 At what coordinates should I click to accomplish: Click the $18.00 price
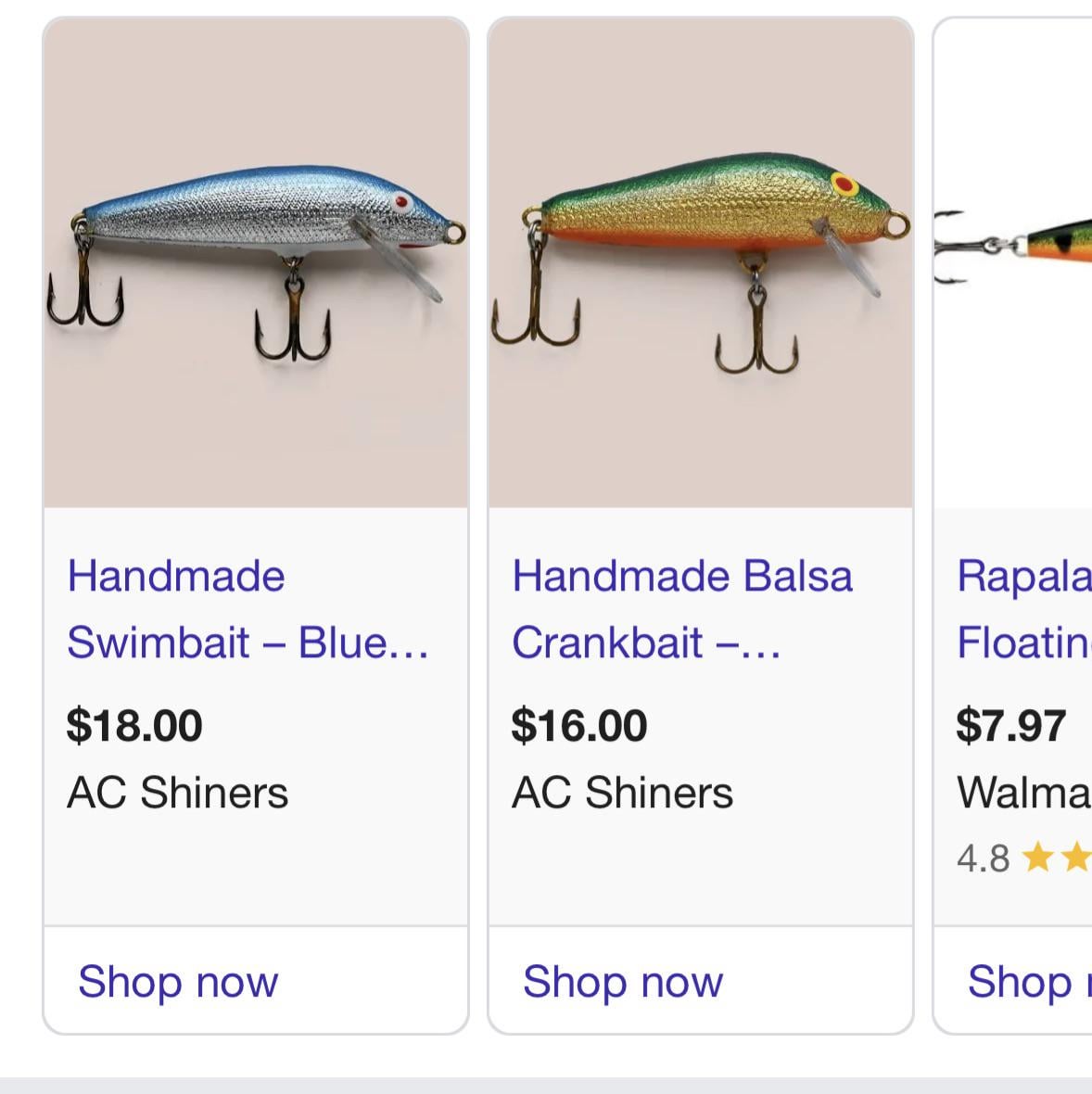(134, 725)
